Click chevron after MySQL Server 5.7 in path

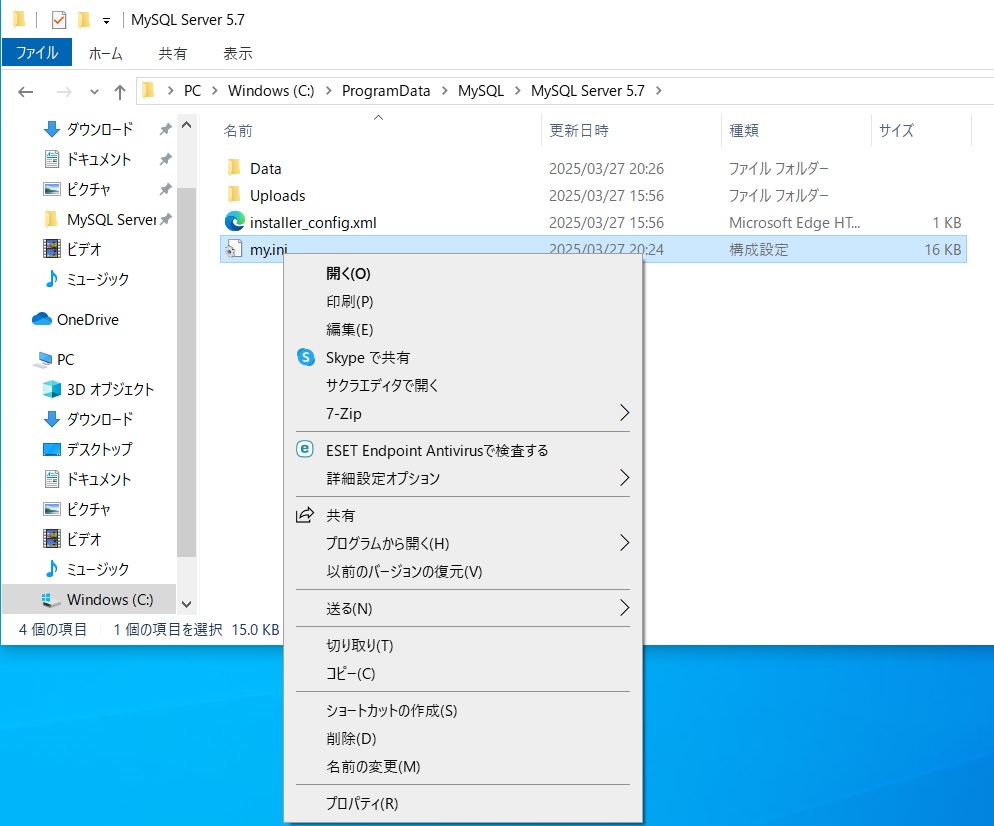[x=659, y=91]
